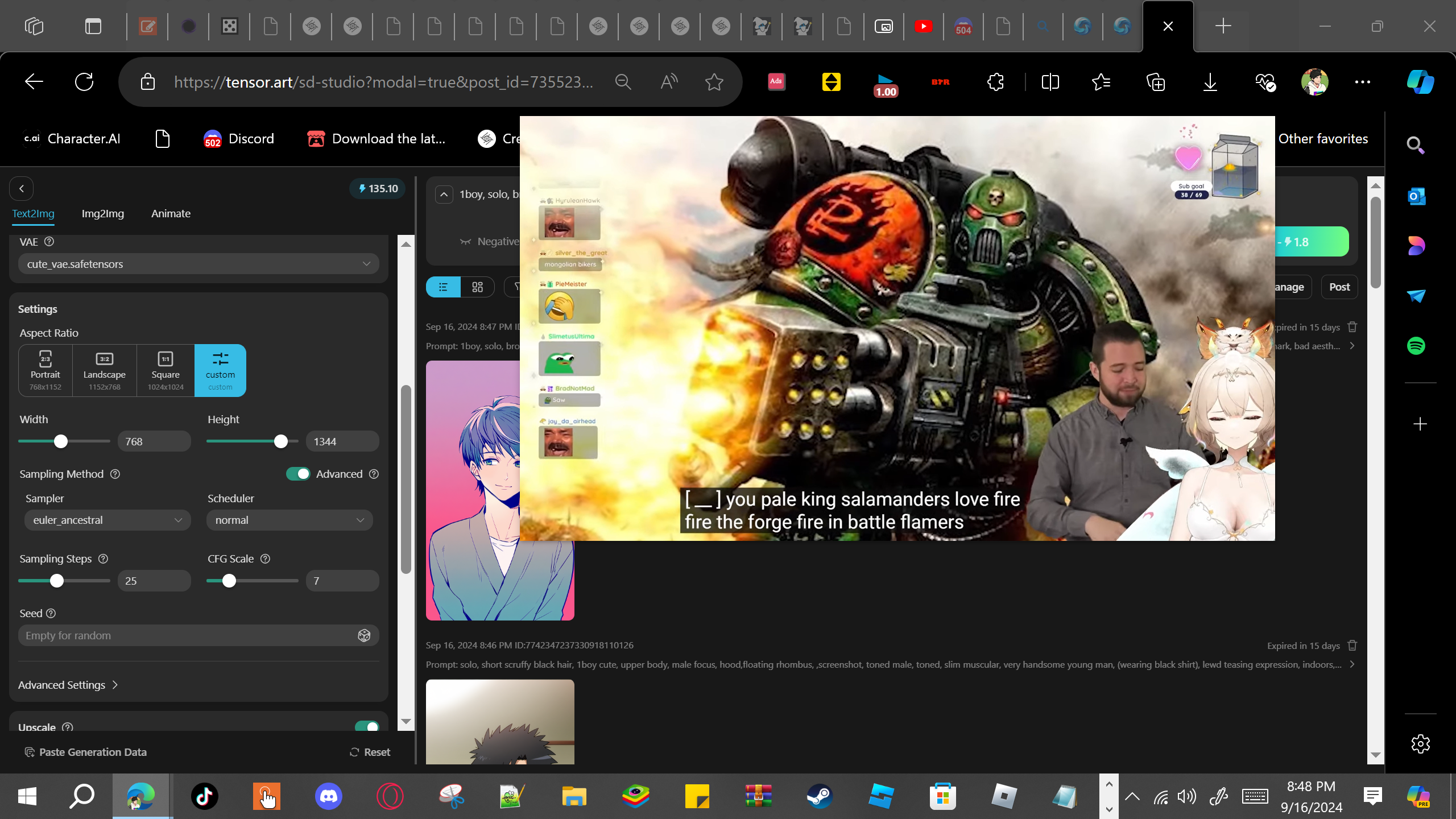Delete the Sep 16 8:47 PM generation
Screen dimensions: 1456x819
[x=1352, y=327]
